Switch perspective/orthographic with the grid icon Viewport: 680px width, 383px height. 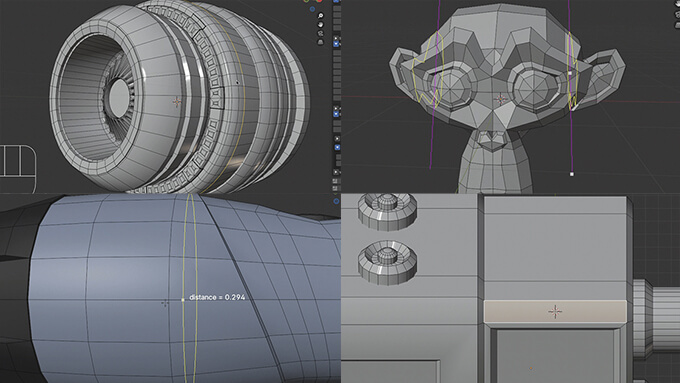coord(320,42)
